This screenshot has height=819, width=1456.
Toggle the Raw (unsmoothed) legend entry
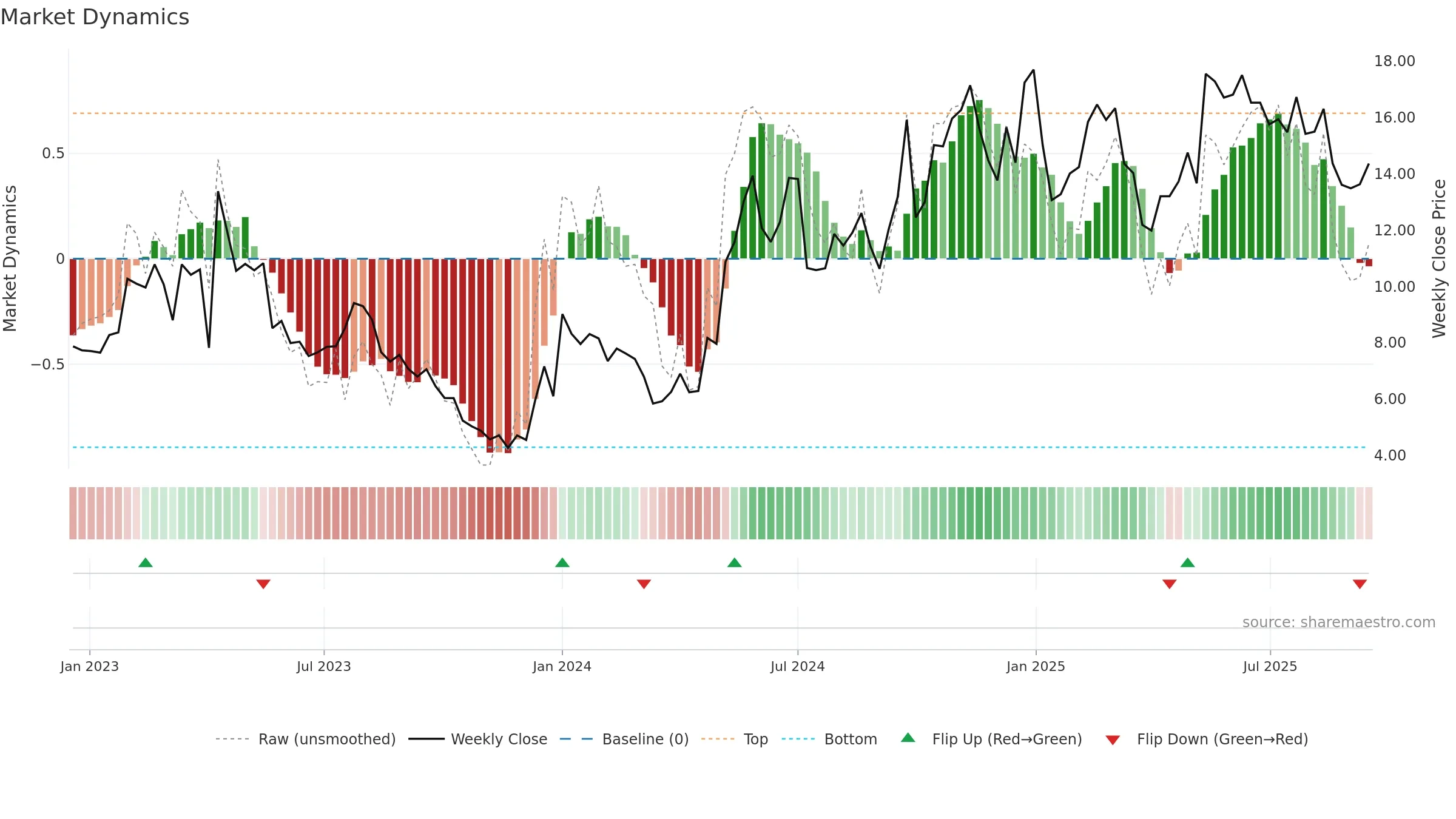pos(306,739)
